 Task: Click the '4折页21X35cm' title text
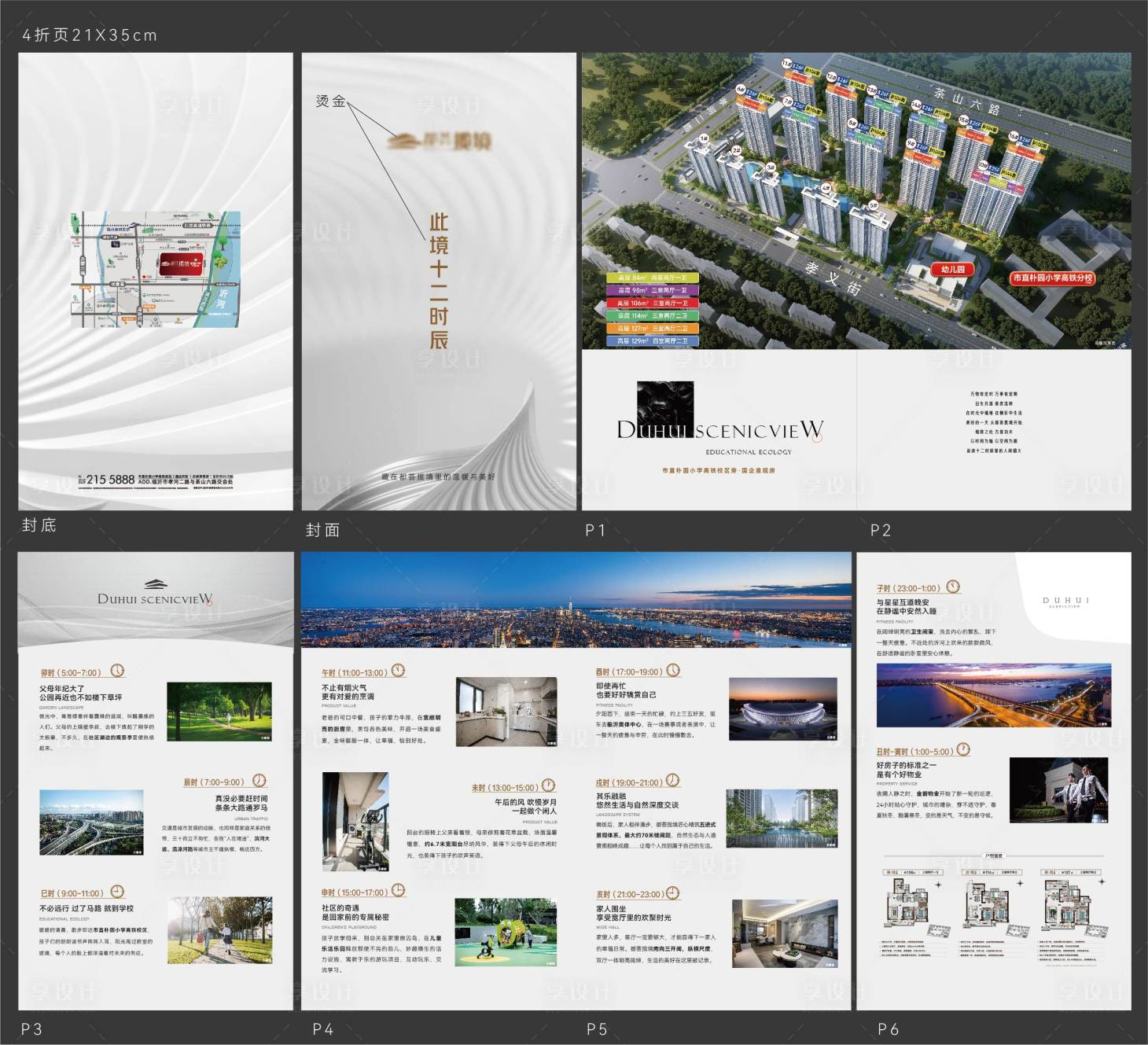point(90,35)
